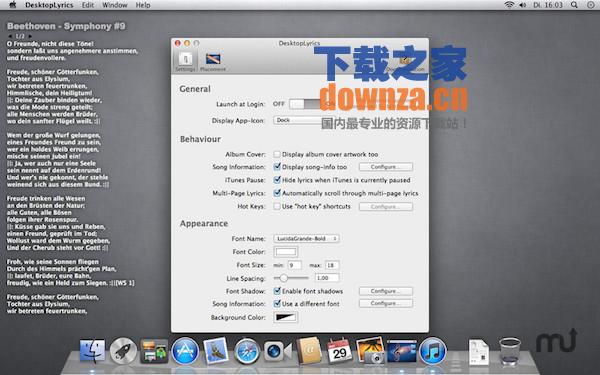The height and width of the screenshot is (375, 600).
Task: Open the Trash in the Dock
Action: click(x=510, y=351)
